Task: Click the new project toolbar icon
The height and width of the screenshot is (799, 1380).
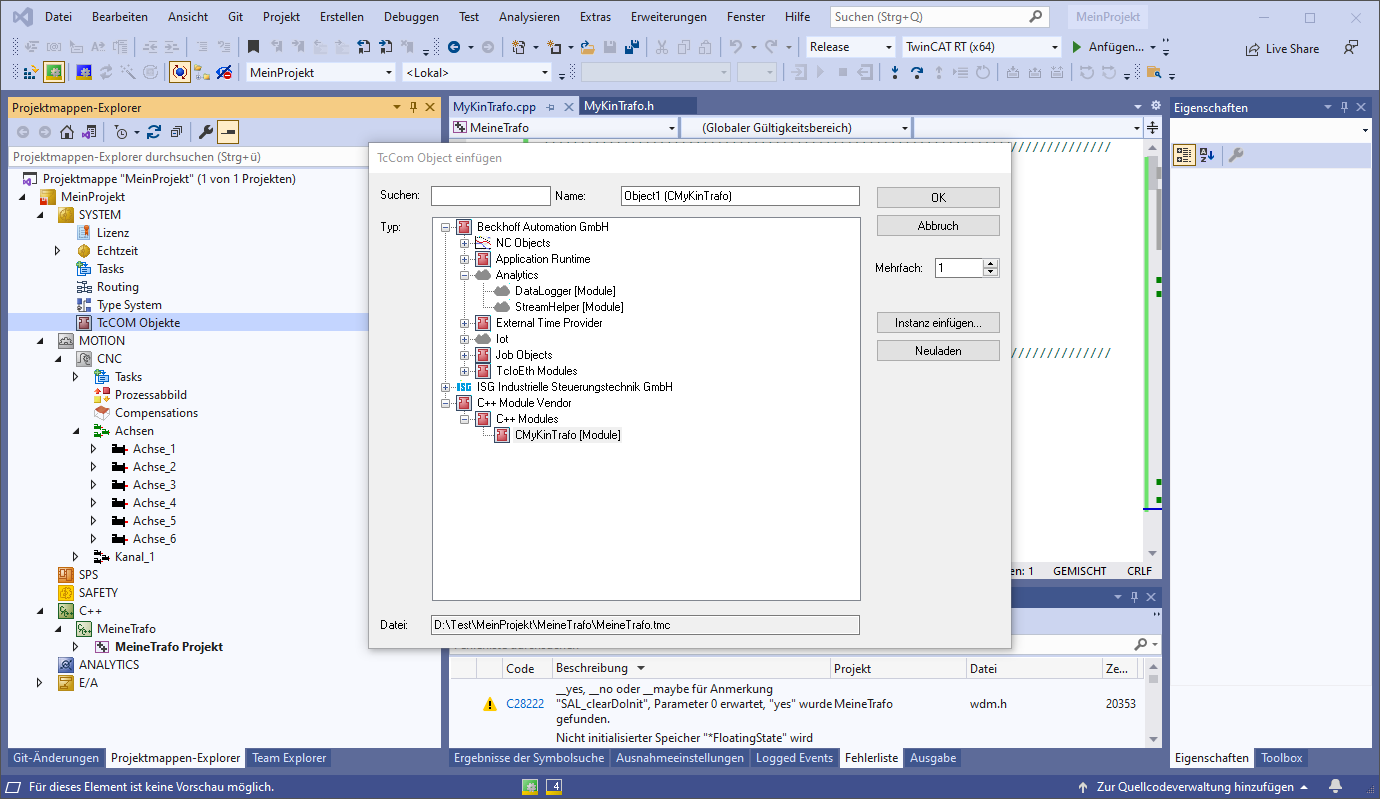Action: point(518,47)
